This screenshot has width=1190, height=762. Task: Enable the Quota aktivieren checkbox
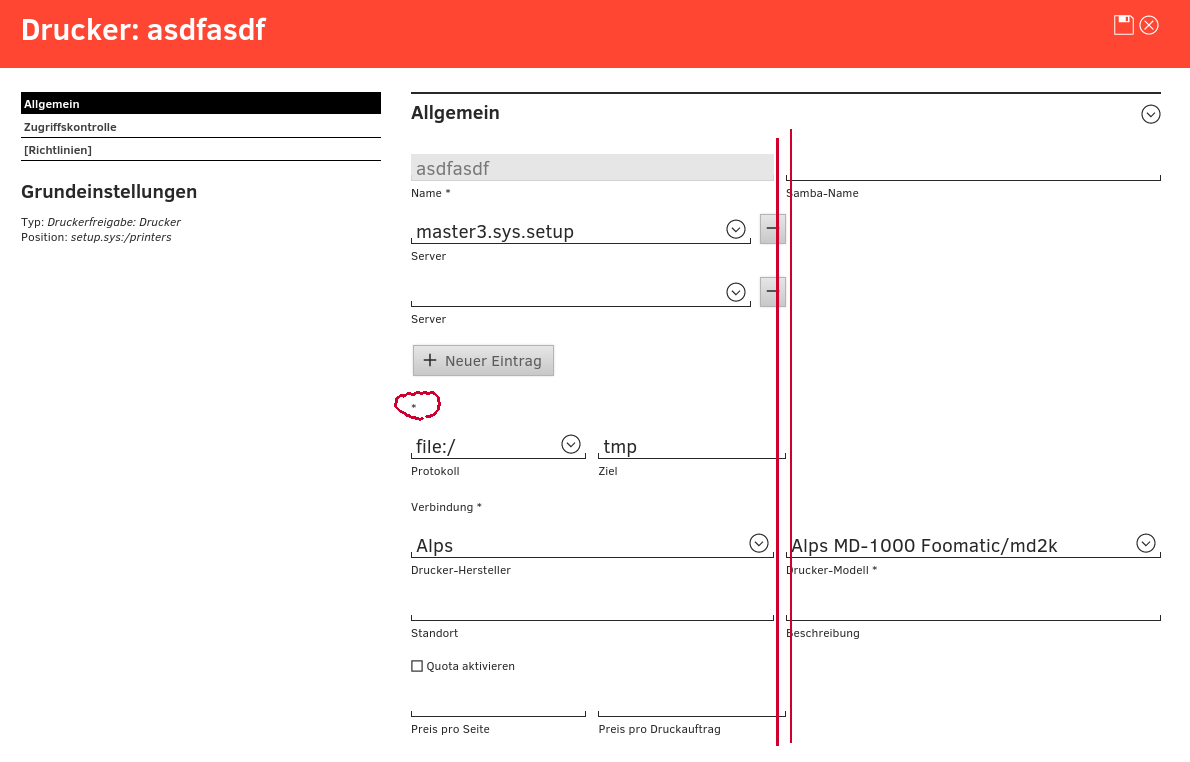[x=417, y=666]
